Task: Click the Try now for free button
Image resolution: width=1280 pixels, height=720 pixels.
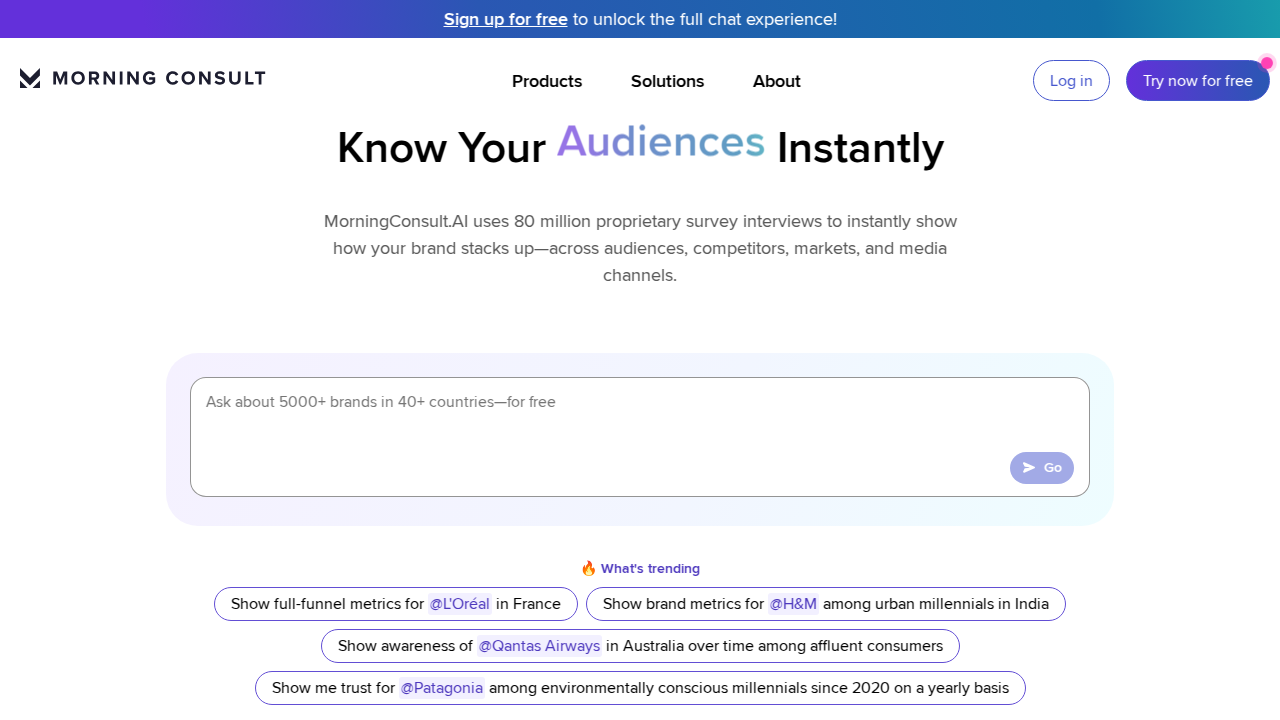Action: click(x=1198, y=81)
